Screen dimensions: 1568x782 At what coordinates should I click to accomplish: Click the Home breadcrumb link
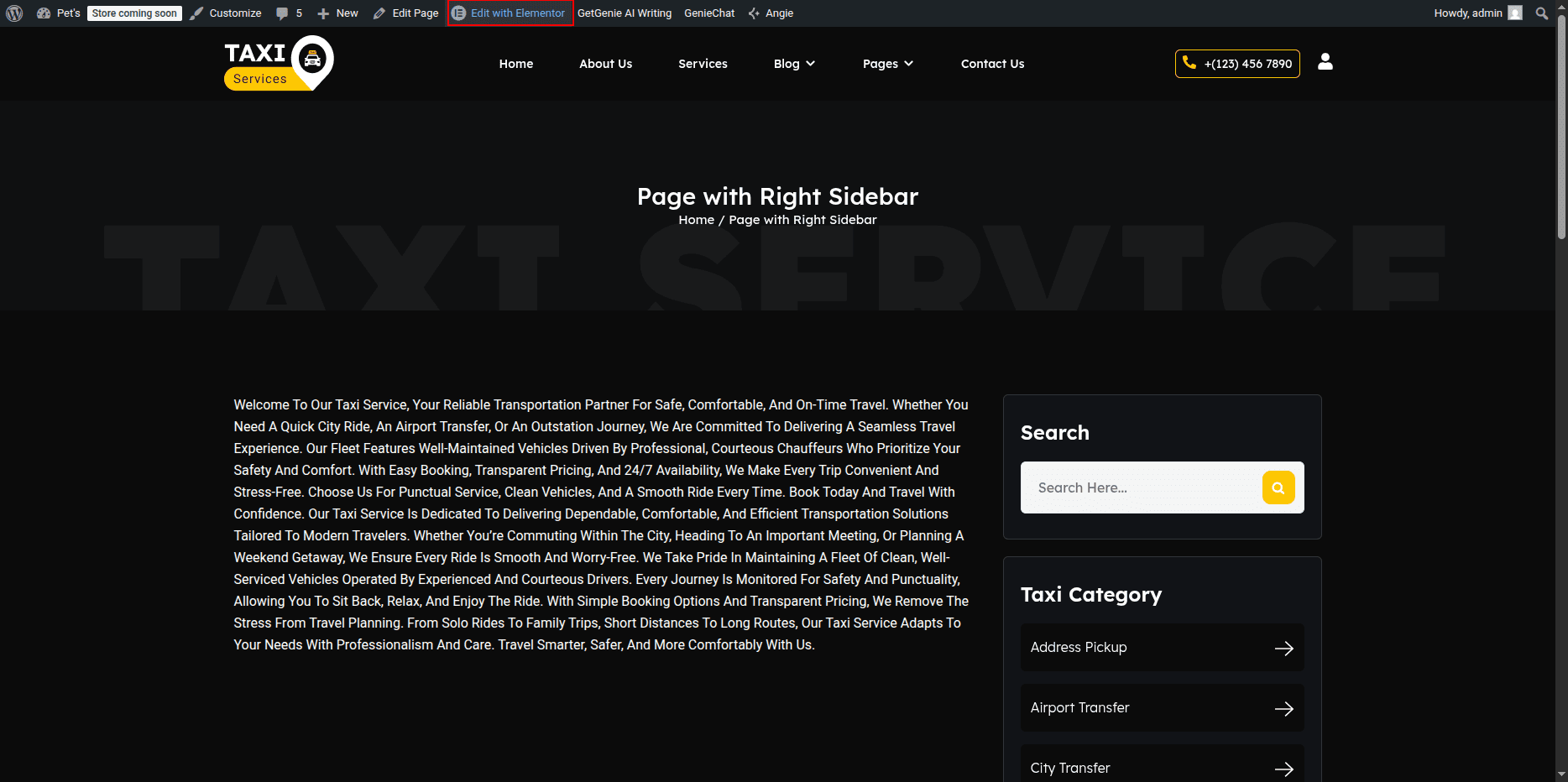[x=697, y=220]
